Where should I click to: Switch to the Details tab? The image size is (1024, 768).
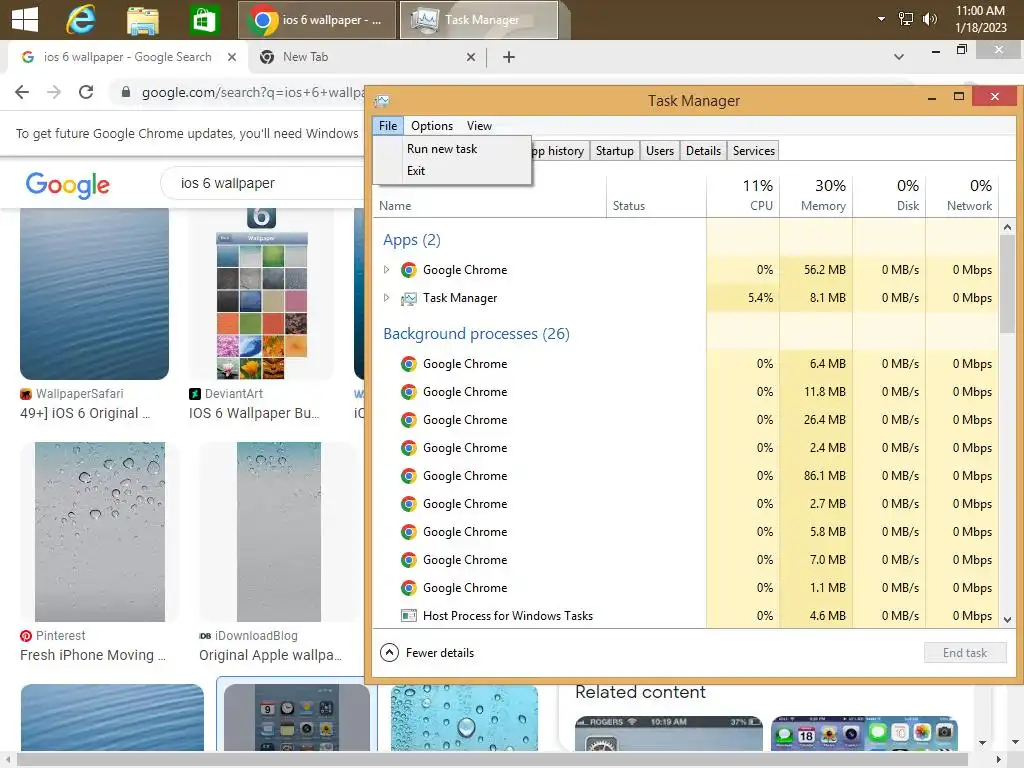click(703, 151)
